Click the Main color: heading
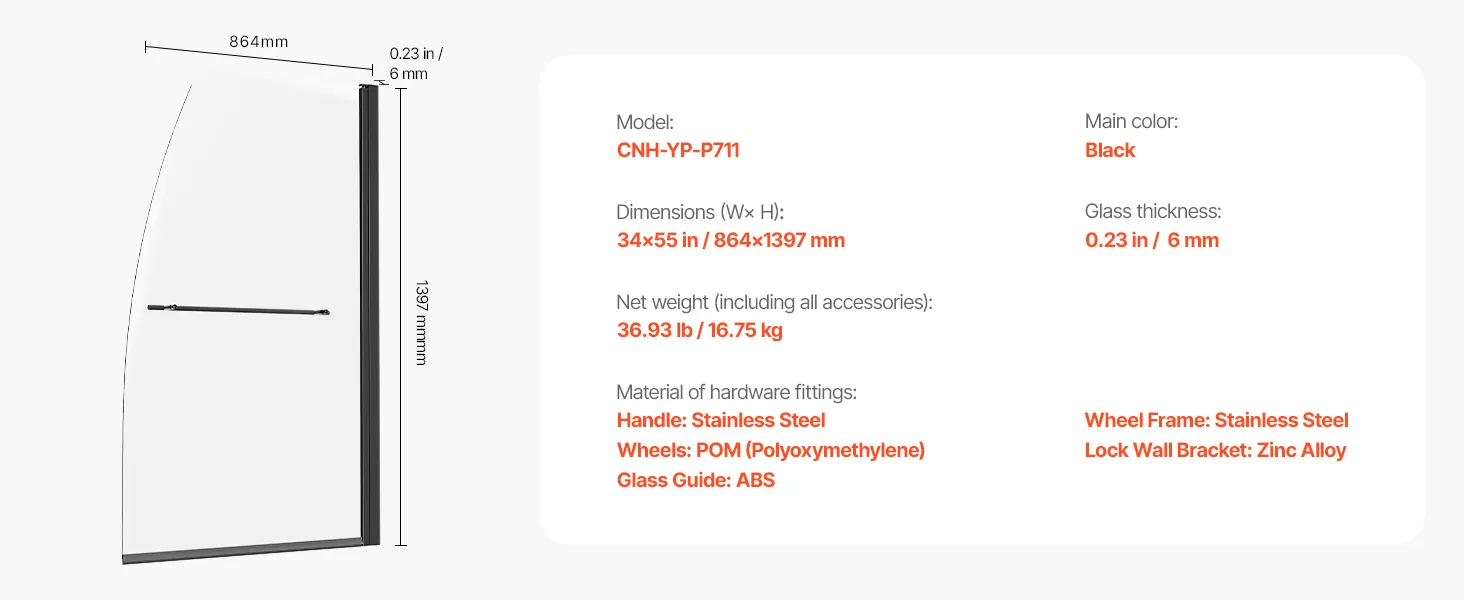This screenshot has width=1464, height=600. [x=1131, y=122]
